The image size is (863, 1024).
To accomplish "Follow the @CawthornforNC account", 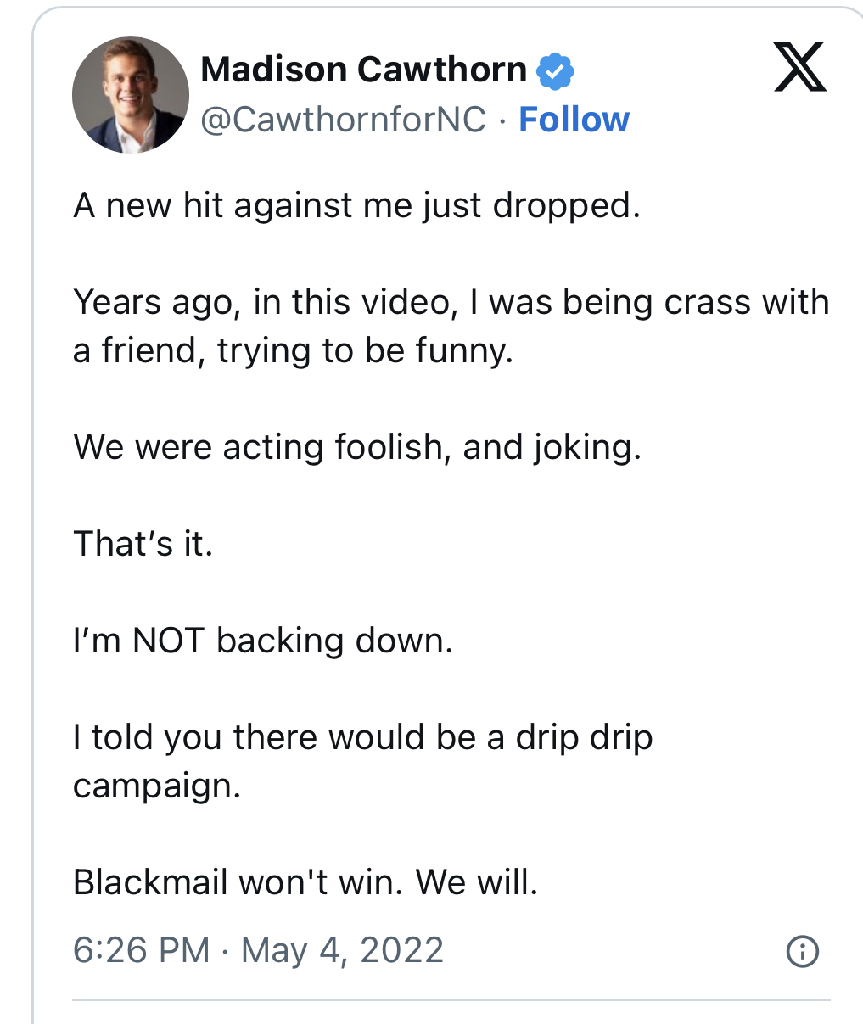I will click(574, 120).
